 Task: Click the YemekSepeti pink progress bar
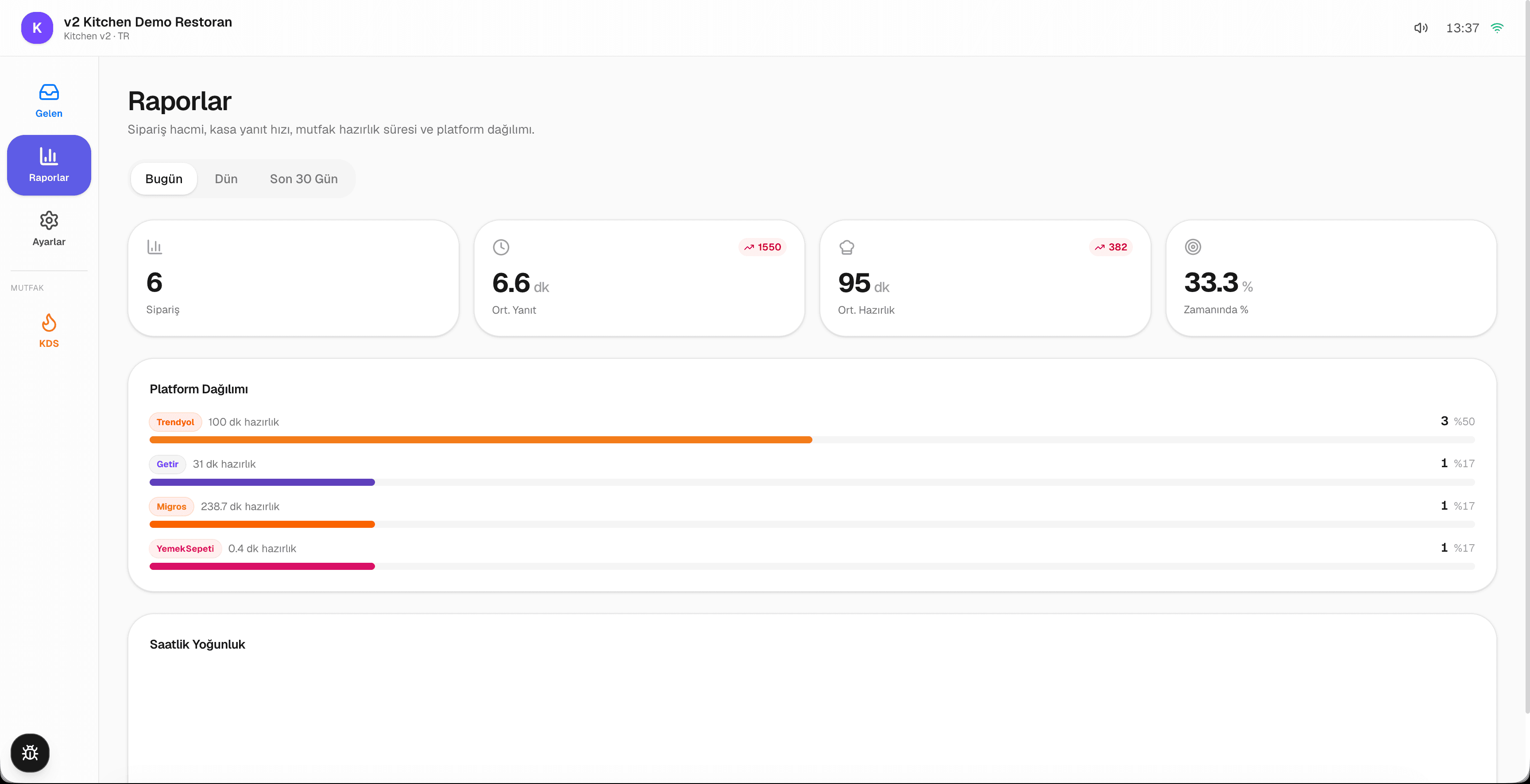click(x=262, y=566)
